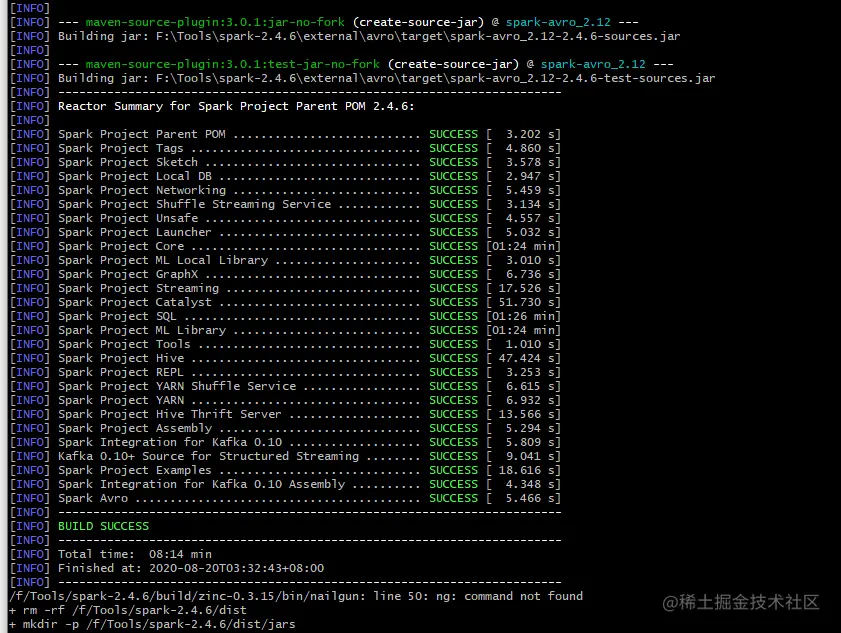Screen dimensions: 841x633
Task: Click the path ending 'spark-avro_2.12-2.4.6-sources.jar'
Action: coord(418,36)
